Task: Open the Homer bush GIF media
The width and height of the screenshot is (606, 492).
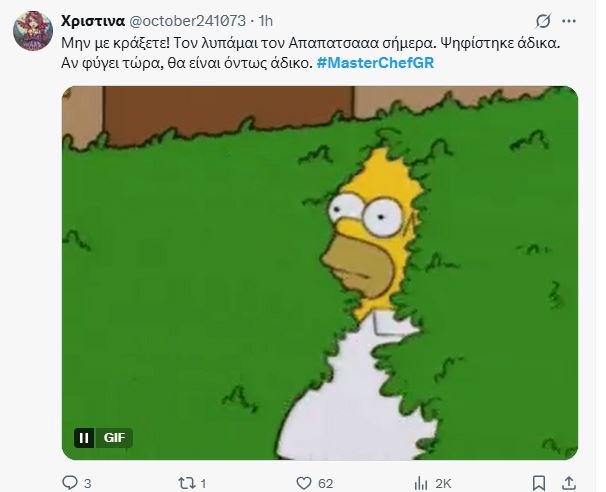Action: coord(320,273)
